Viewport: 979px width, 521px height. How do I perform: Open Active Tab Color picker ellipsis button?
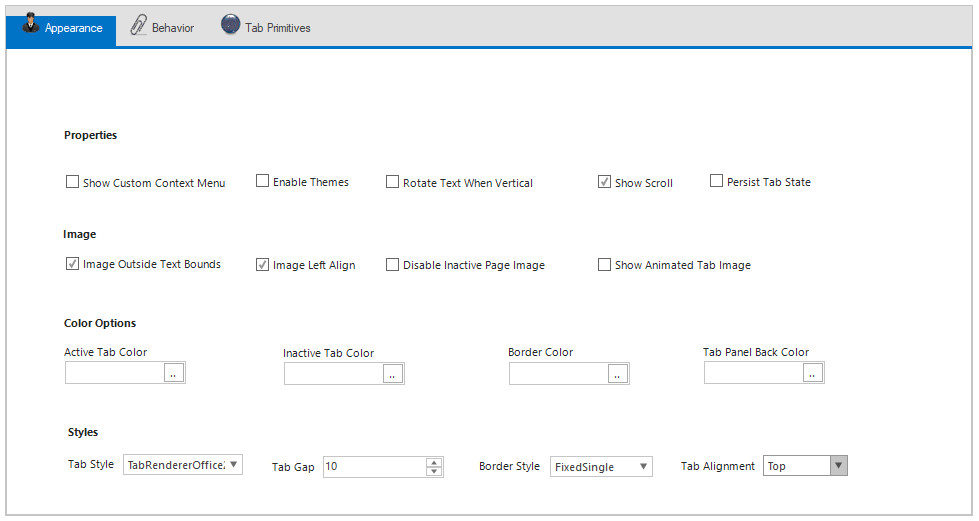(174, 373)
